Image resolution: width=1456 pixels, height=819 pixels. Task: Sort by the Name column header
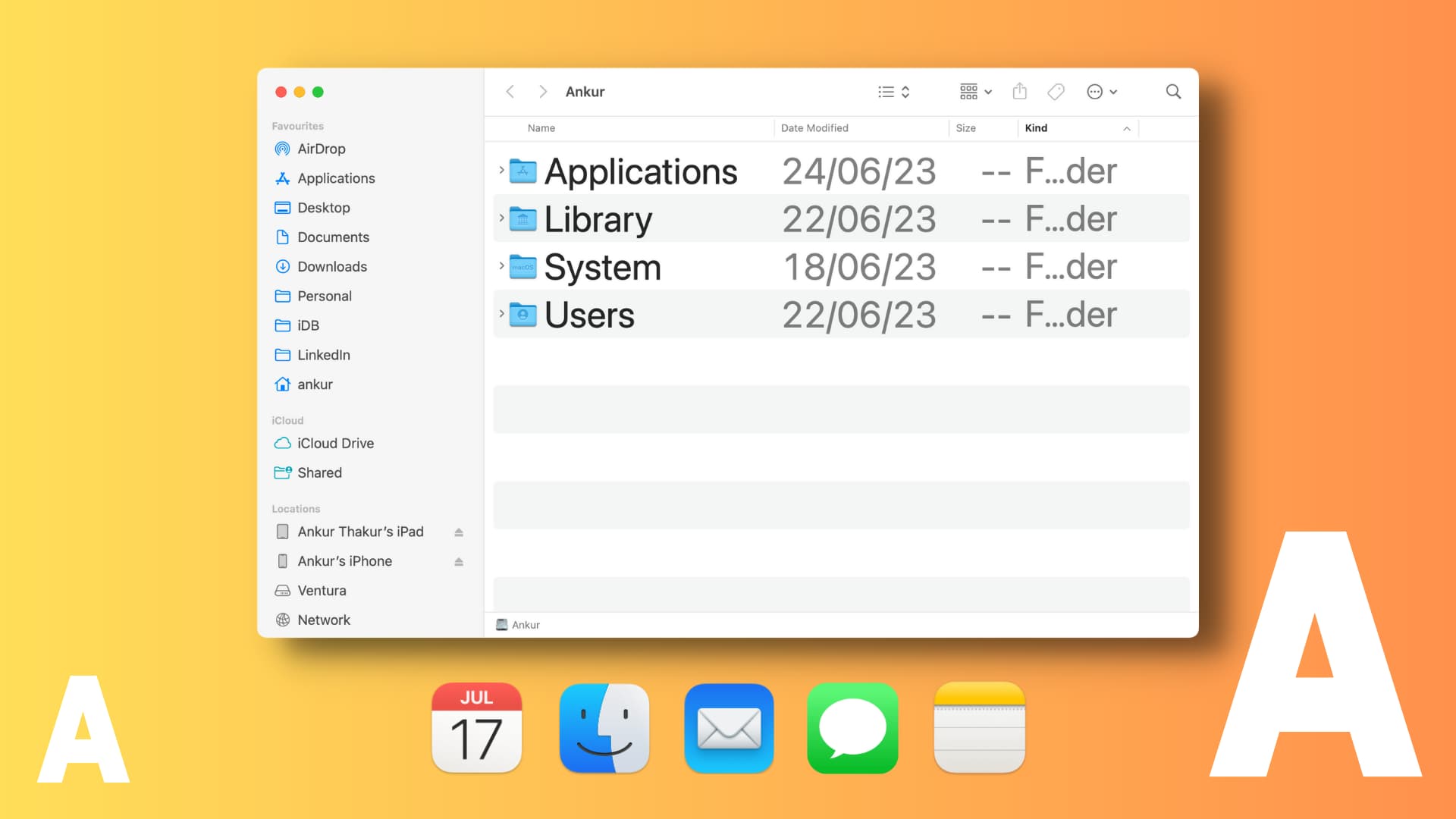click(541, 128)
